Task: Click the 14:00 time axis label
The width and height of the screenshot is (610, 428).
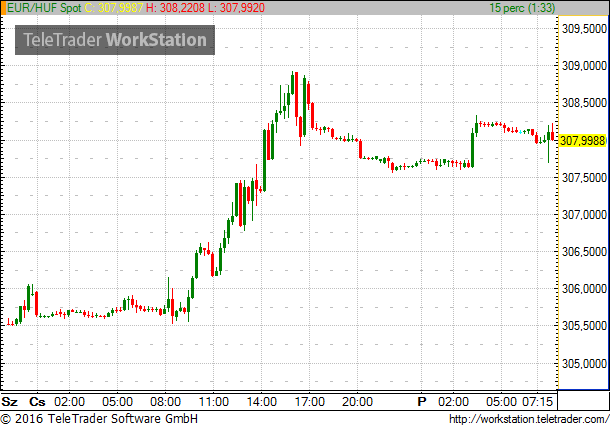Action: 261,401
